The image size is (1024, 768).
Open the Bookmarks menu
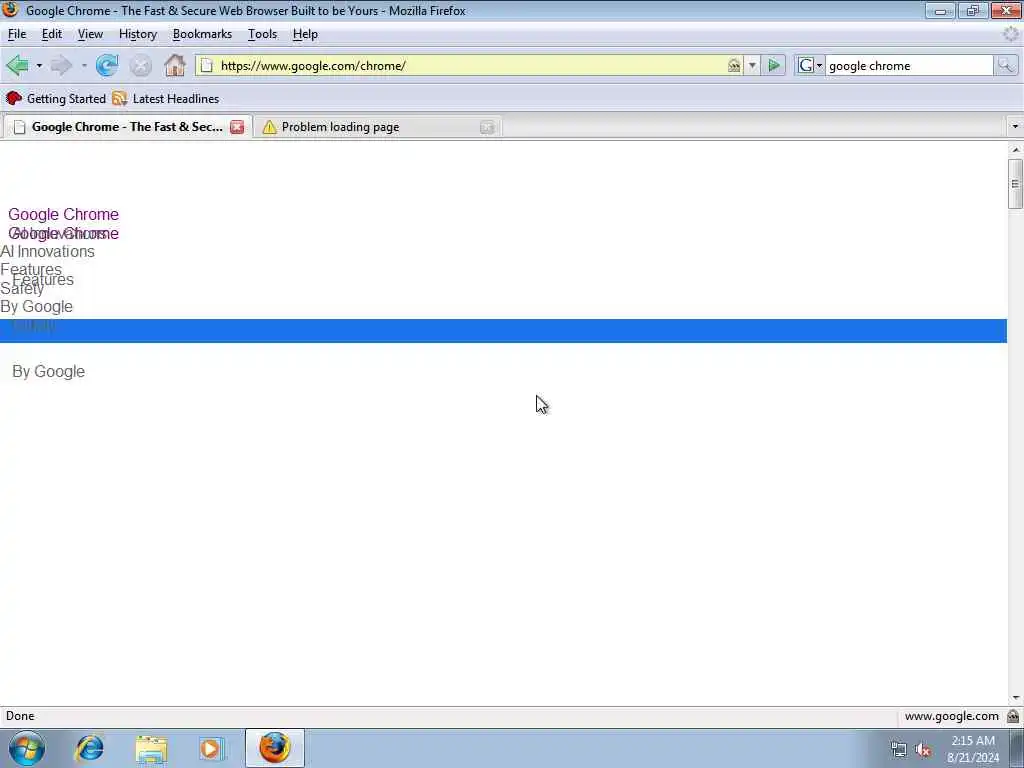[x=202, y=34]
